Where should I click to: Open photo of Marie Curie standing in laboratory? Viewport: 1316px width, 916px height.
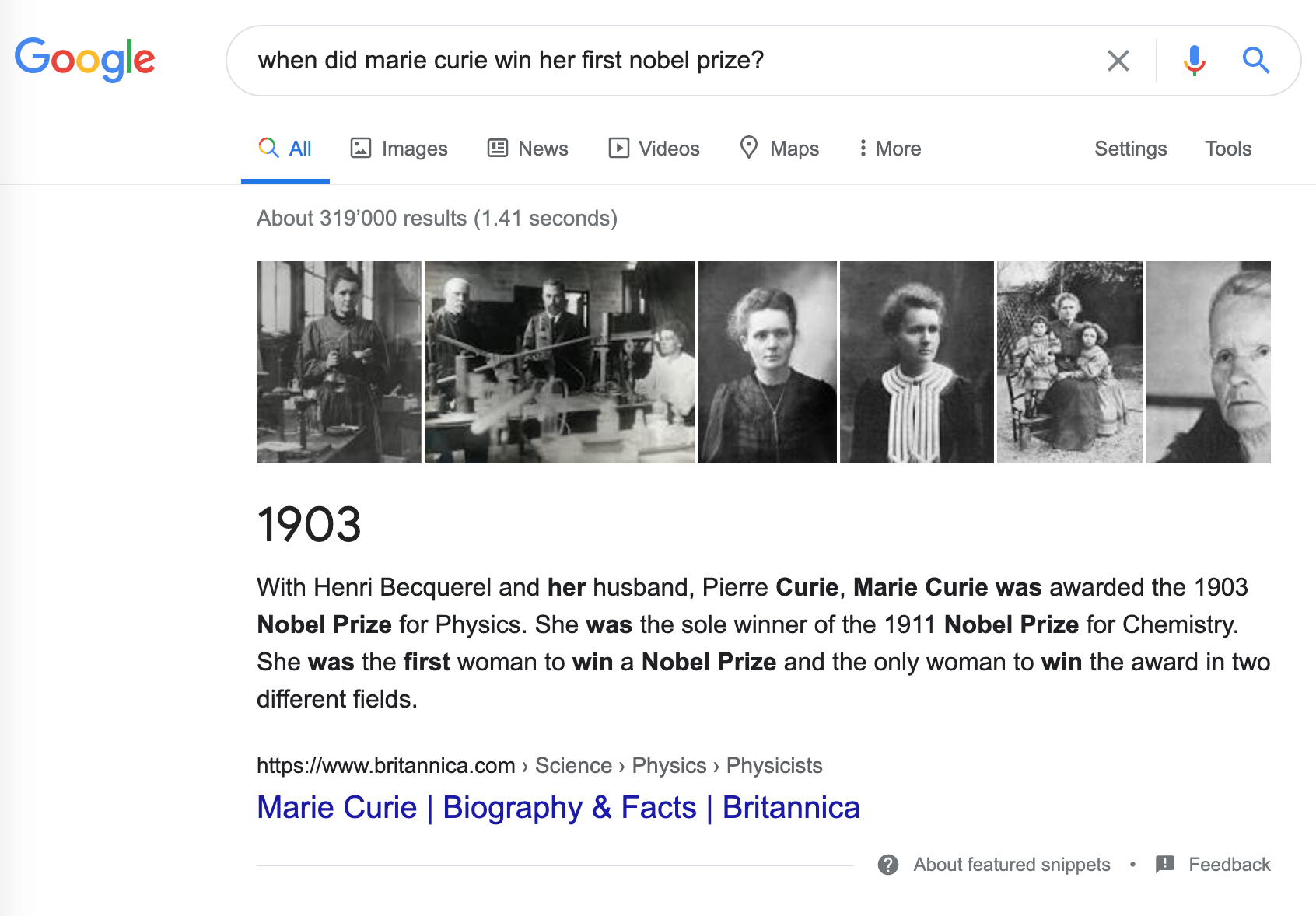point(339,362)
